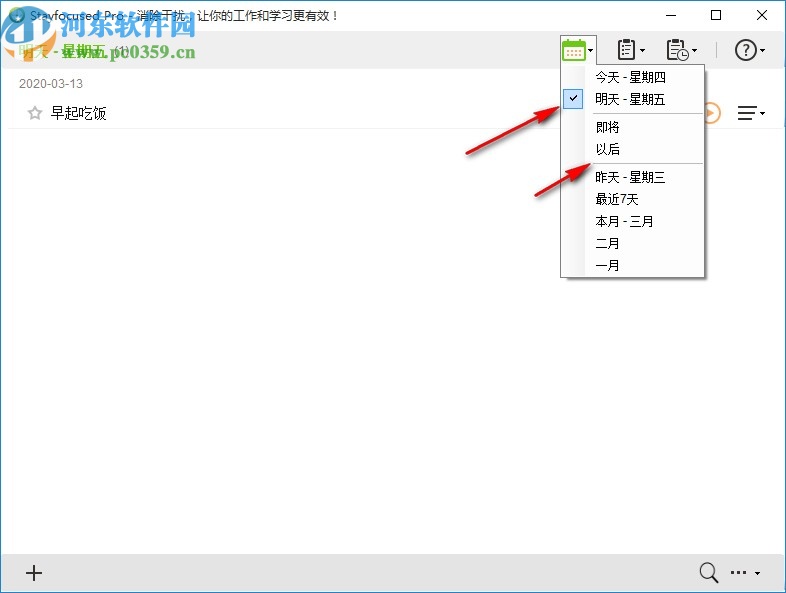Expand arrow beside clipboard clock icon
786x593 pixels.
(x=694, y=51)
